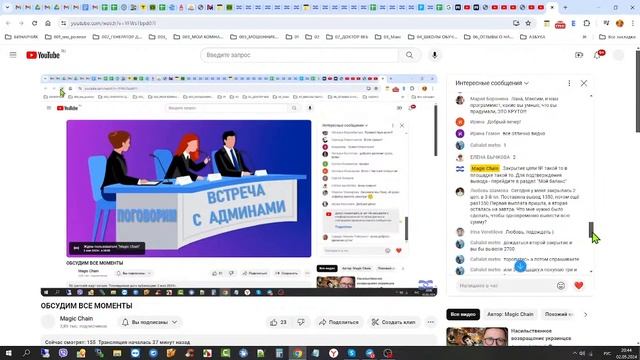Open chat options three-dot menu

(569, 83)
